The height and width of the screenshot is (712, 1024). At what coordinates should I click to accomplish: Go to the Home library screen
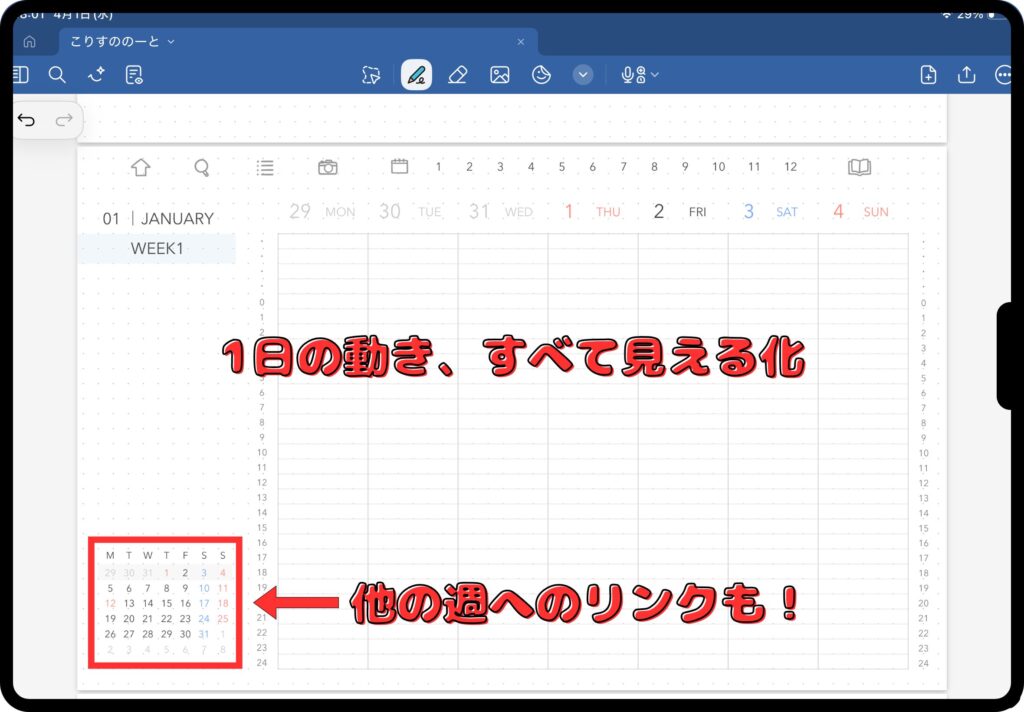(x=29, y=42)
